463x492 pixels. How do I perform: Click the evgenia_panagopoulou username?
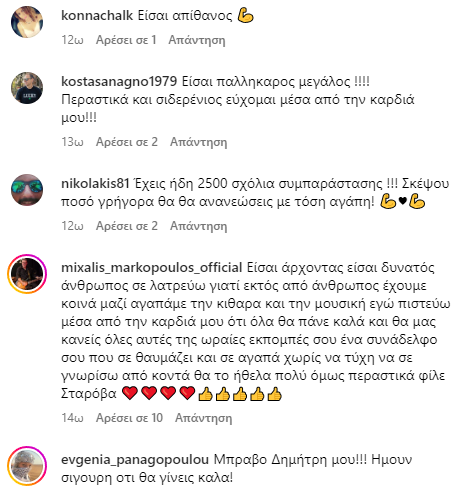[x=135, y=459]
